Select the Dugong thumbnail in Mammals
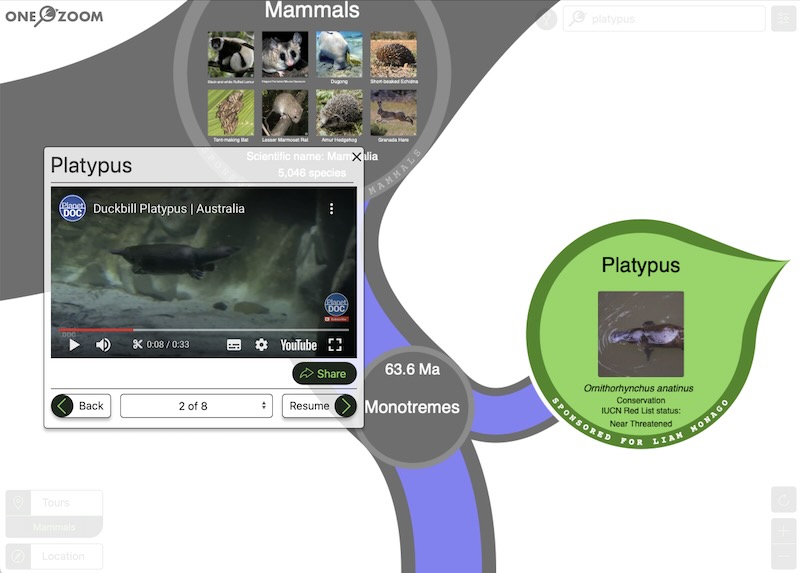The height and width of the screenshot is (573, 800). (339, 55)
